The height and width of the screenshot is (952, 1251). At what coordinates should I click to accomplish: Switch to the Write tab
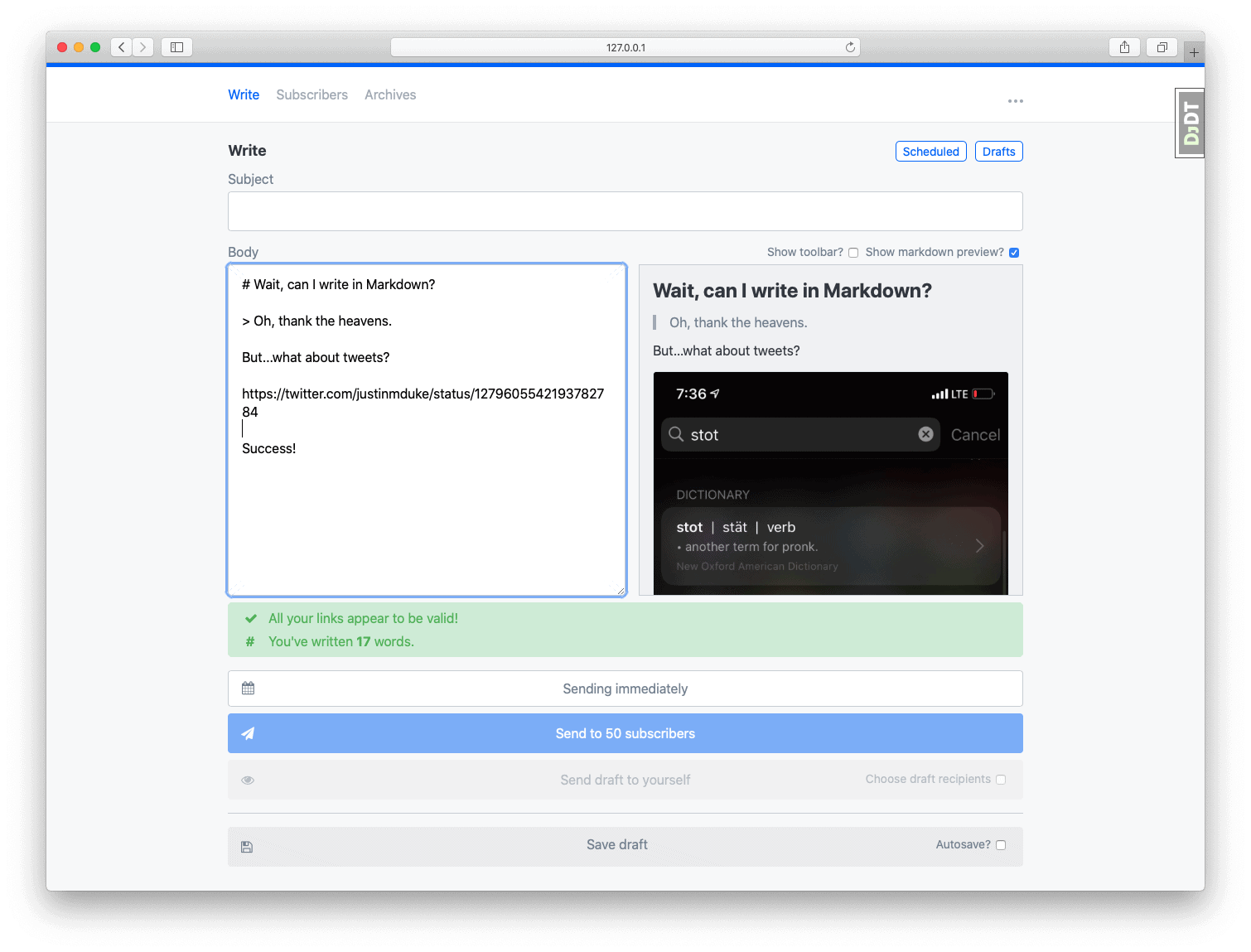coord(244,94)
